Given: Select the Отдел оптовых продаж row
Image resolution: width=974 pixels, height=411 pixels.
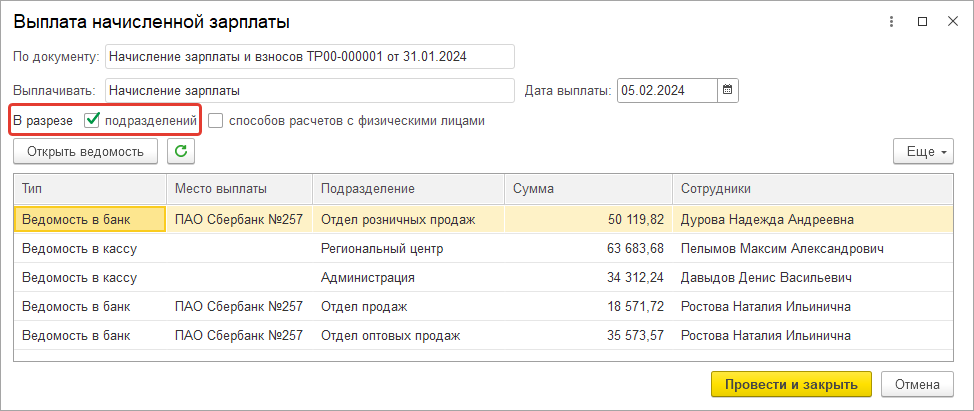Looking at the screenshot, I should [x=483, y=335].
